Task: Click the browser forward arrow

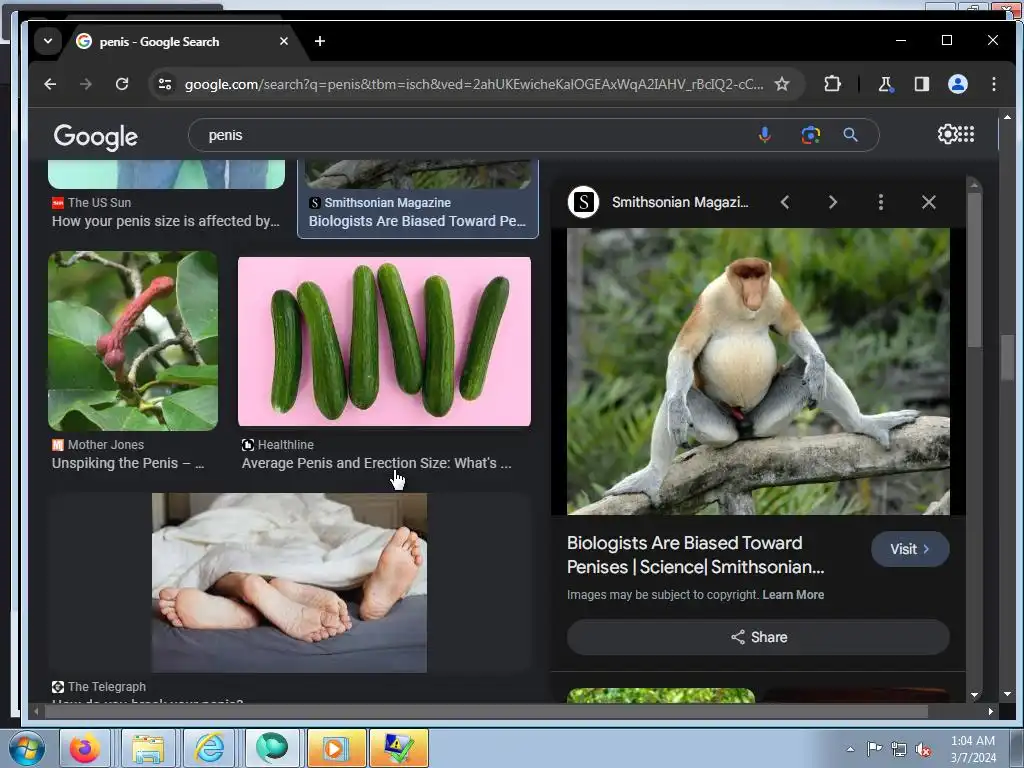Action: click(x=86, y=84)
